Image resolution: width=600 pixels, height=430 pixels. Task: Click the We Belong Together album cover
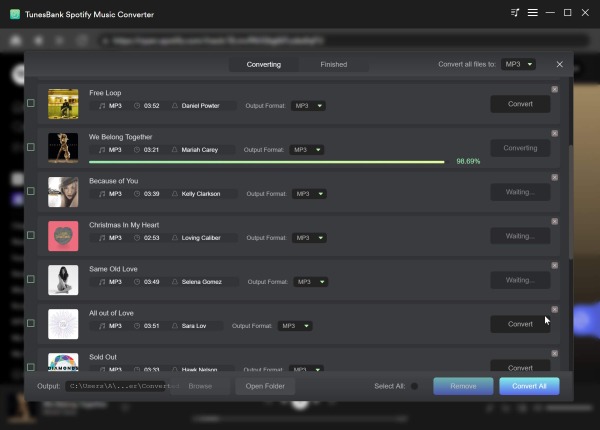(x=63, y=148)
